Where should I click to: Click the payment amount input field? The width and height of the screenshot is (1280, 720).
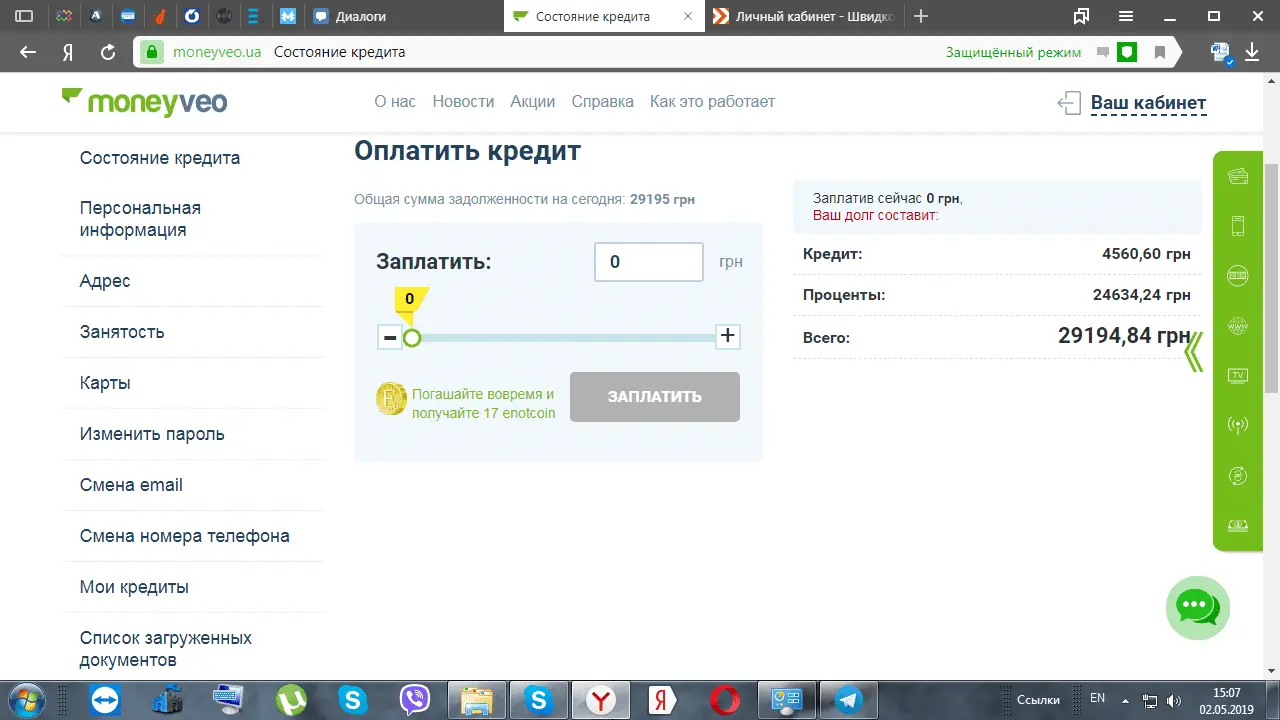(648, 262)
